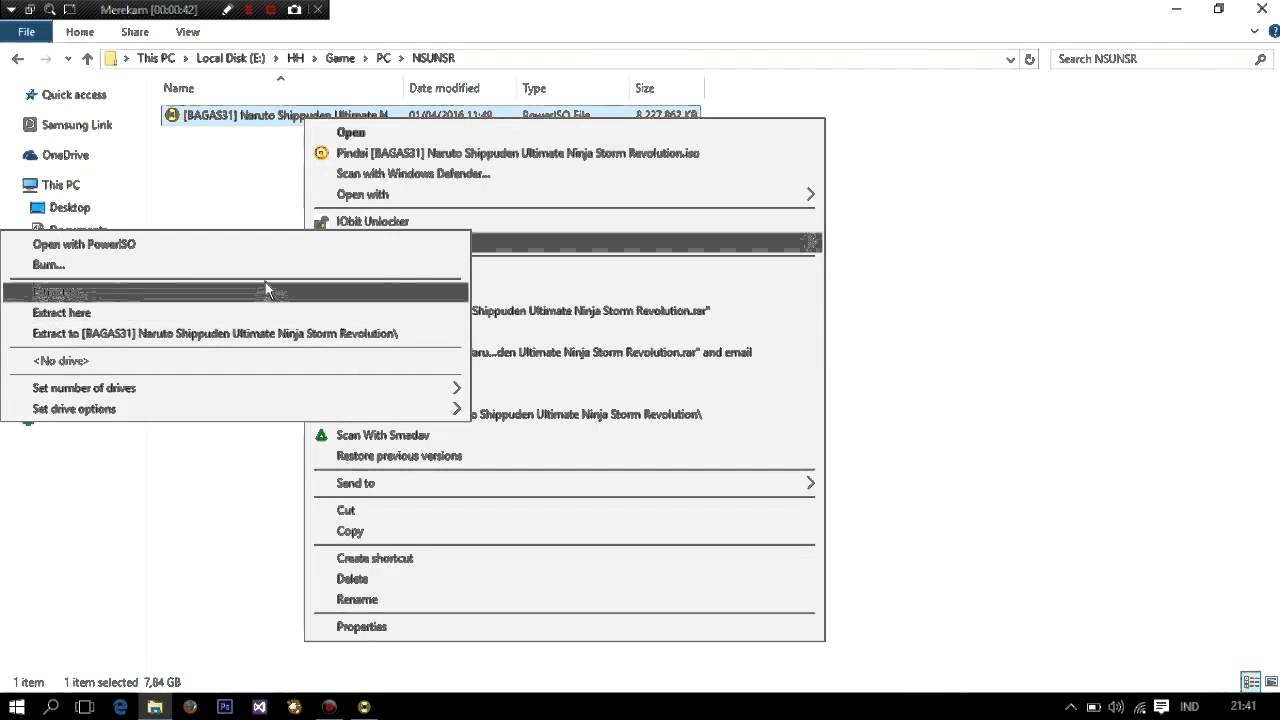The image size is (1280, 720).
Task: Choose Extract to [BAGAS31] Naruto folder
Action: click(x=235, y=334)
